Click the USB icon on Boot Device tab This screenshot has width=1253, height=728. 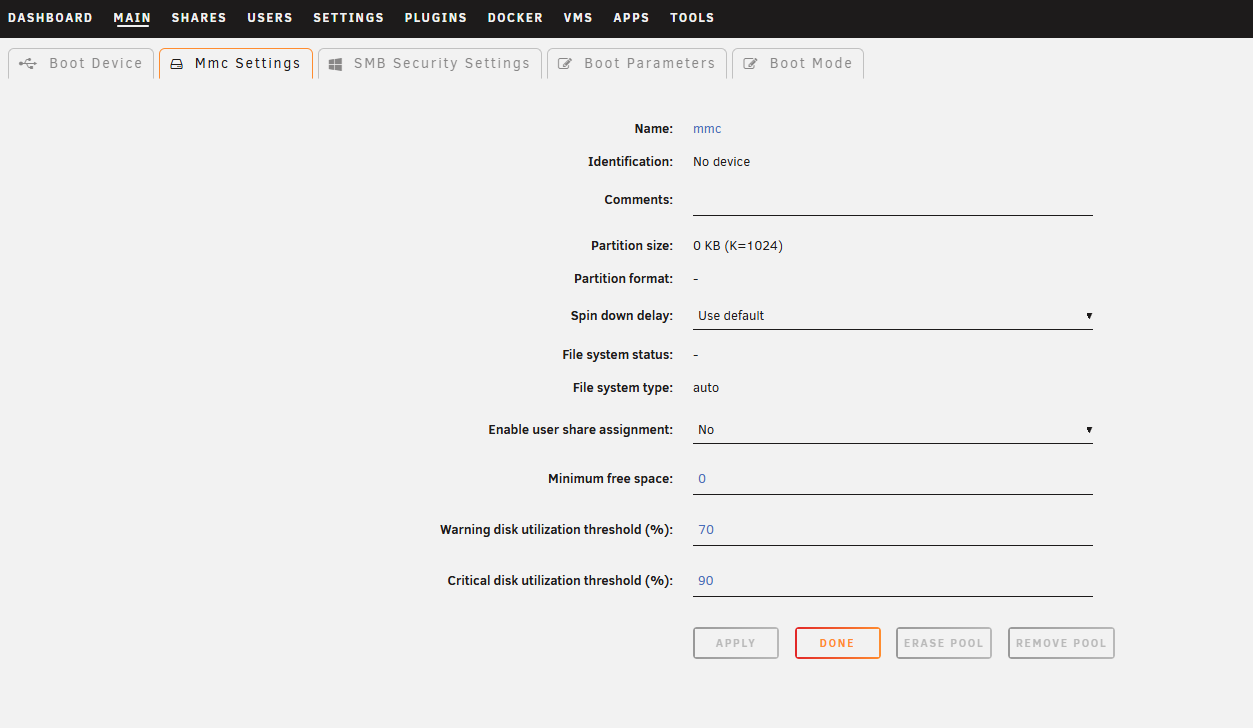(29, 63)
